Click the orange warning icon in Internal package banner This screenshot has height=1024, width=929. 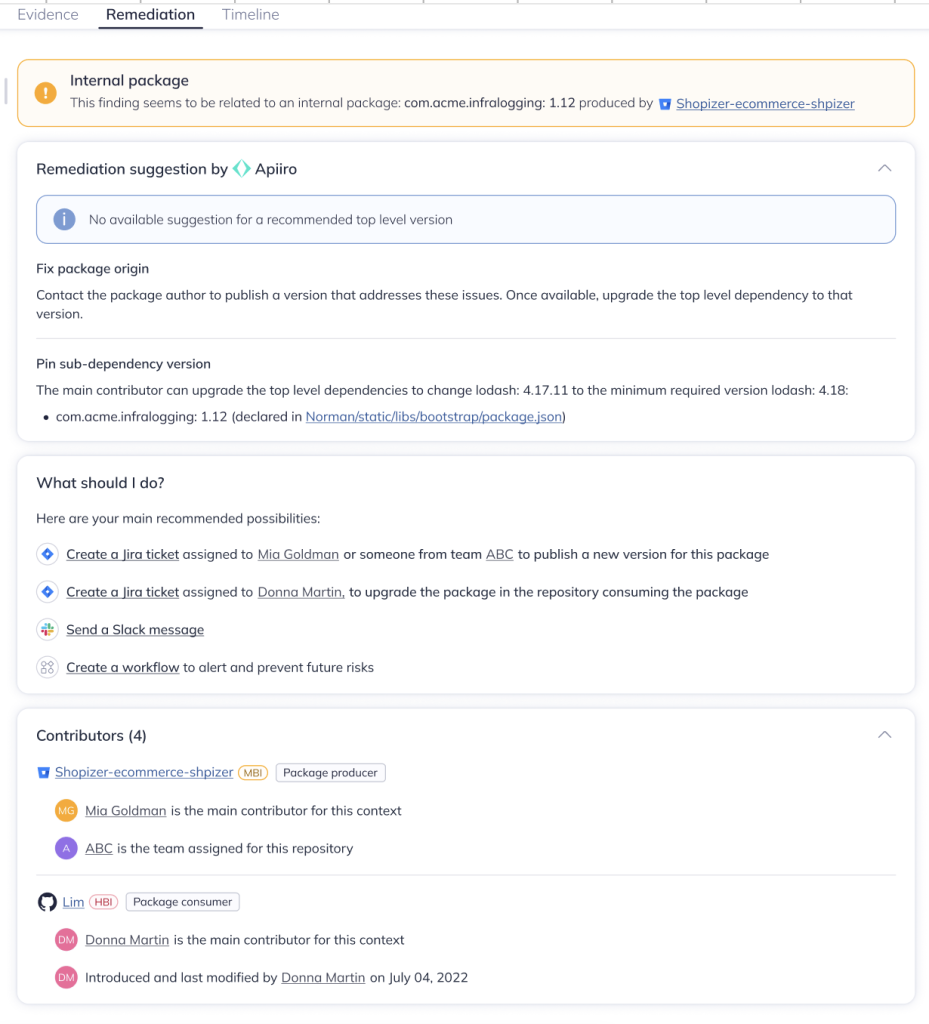(46, 93)
